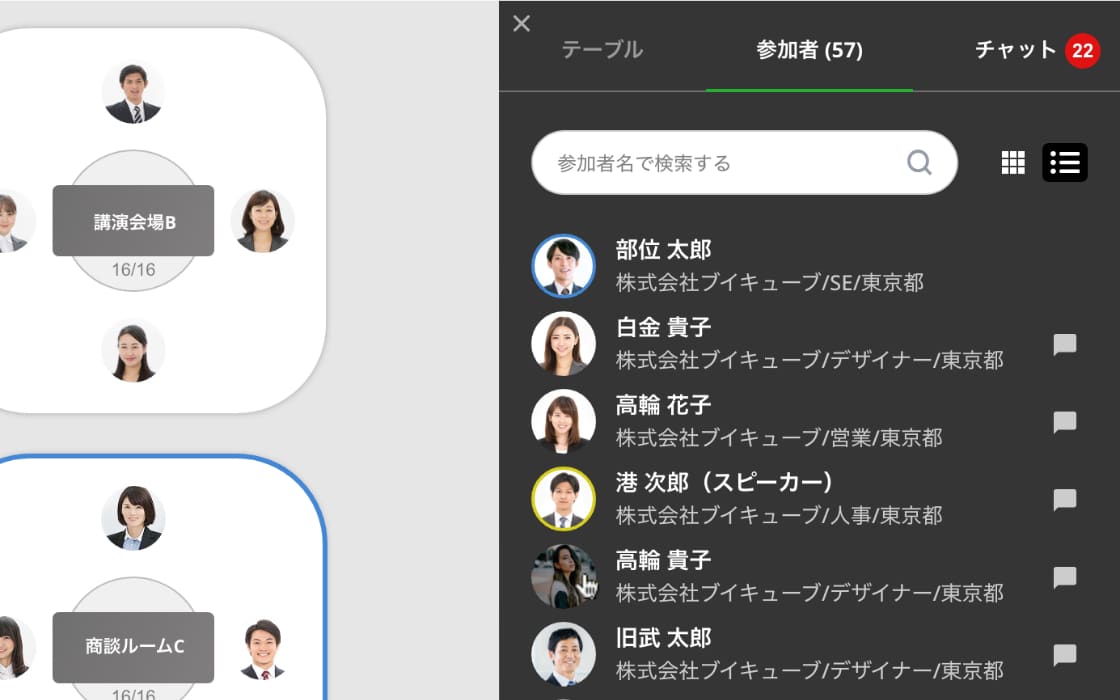Open chat with 旧武 太郎
This screenshot has height=700, width=1120.
1064,654
